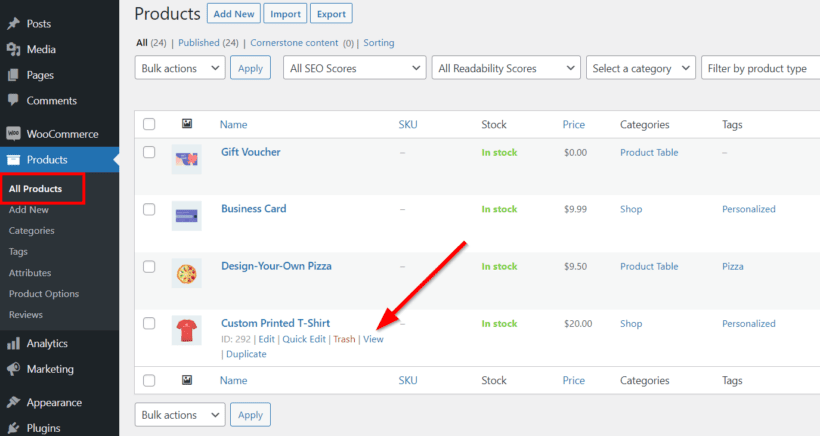The height and width of the screenshot is (436, 820).
Task: Click View under Custom Printed T-Shirt
Action: point(373,339)
